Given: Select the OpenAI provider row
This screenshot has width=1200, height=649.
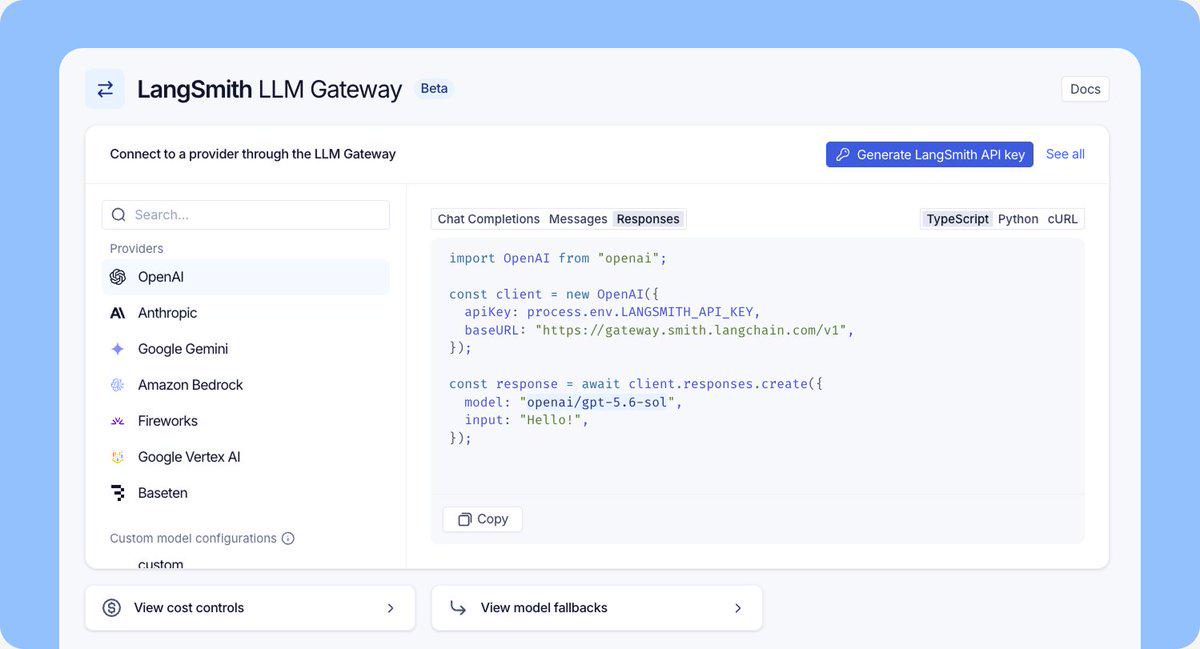Looking at the screenshot, I should [x=246, y=277].
